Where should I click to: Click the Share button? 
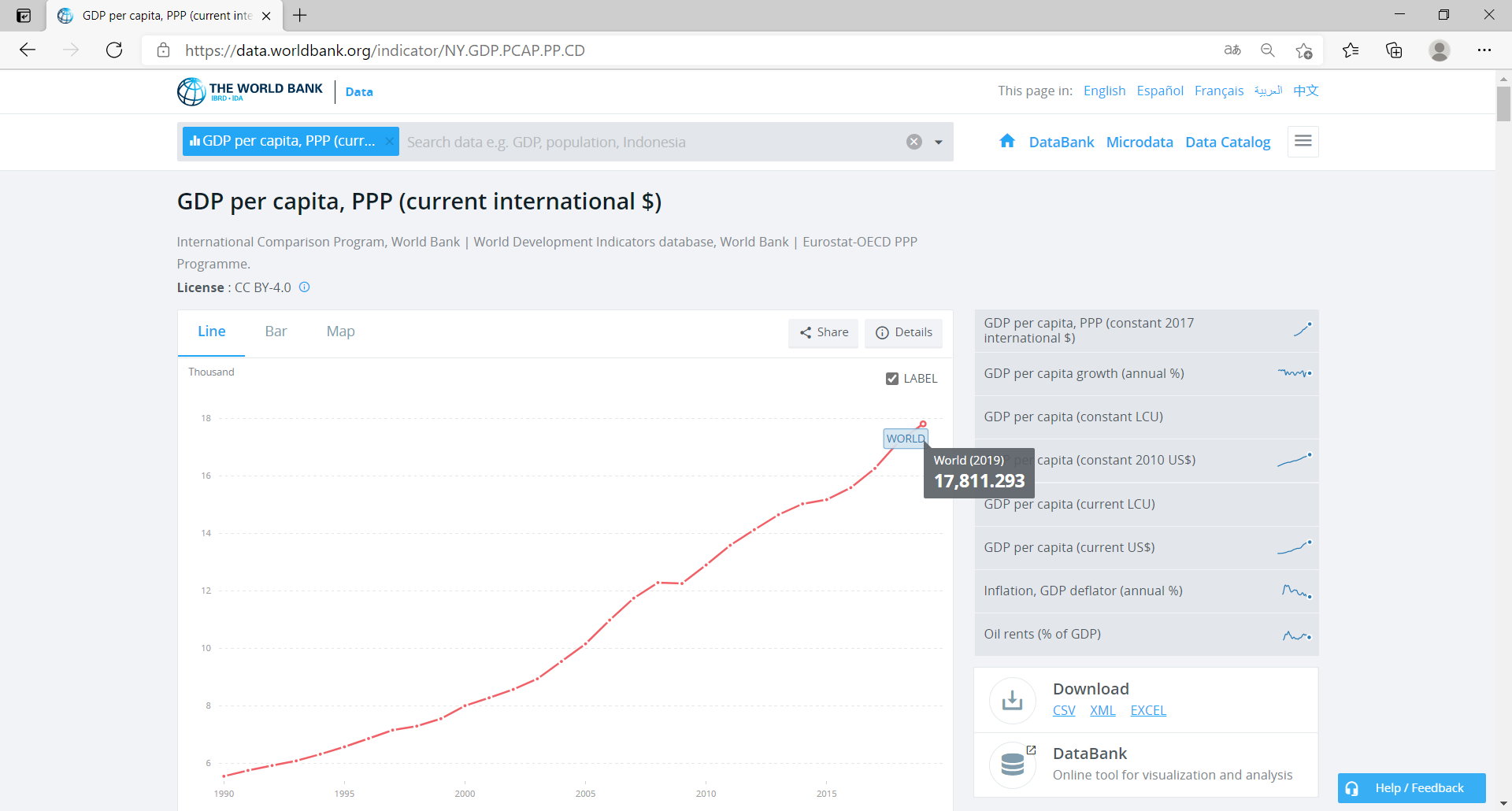(824, 332)
